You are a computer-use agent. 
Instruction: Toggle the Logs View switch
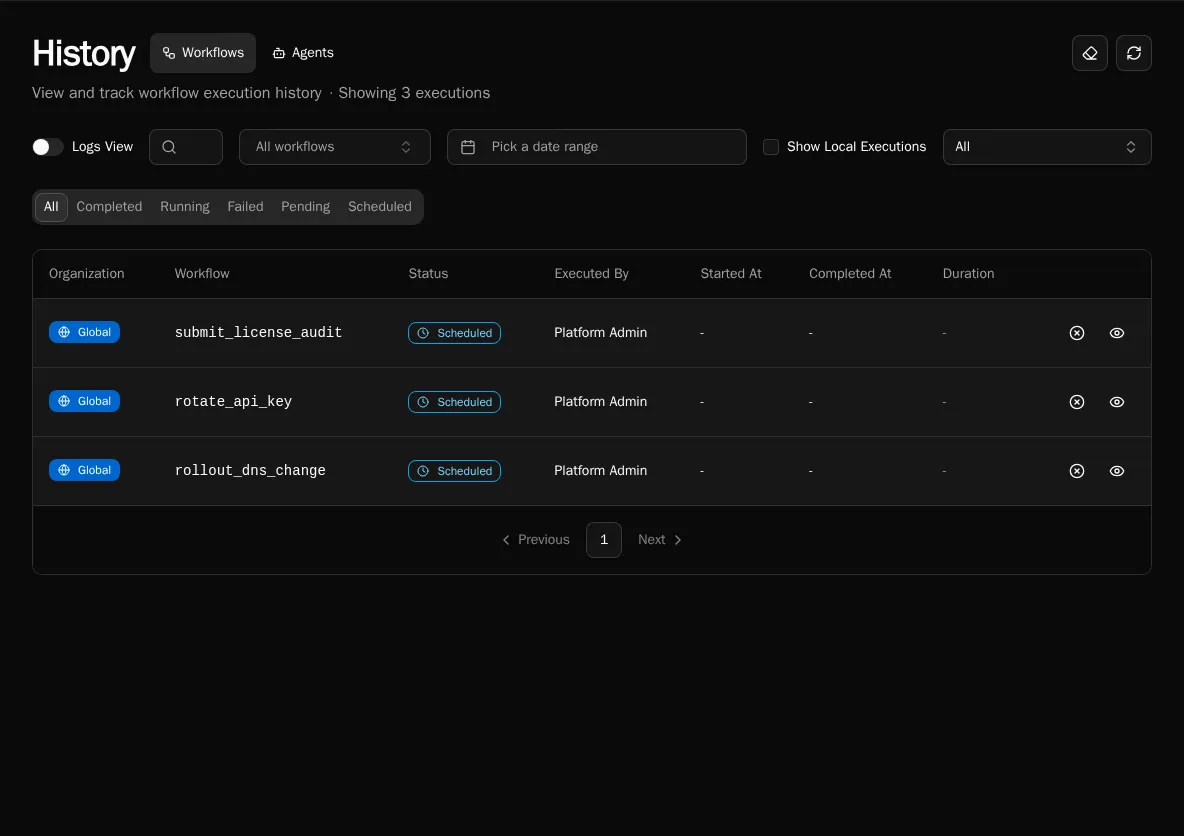coord(48,147)
